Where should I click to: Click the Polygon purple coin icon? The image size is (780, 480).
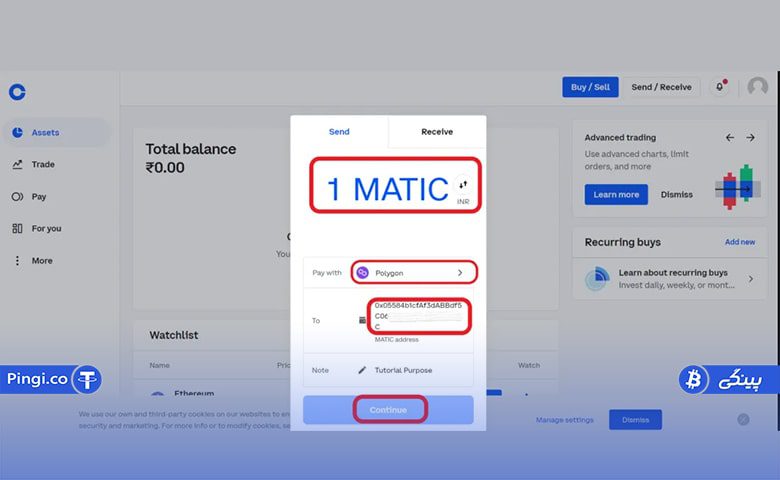click(x=363, y=273)
